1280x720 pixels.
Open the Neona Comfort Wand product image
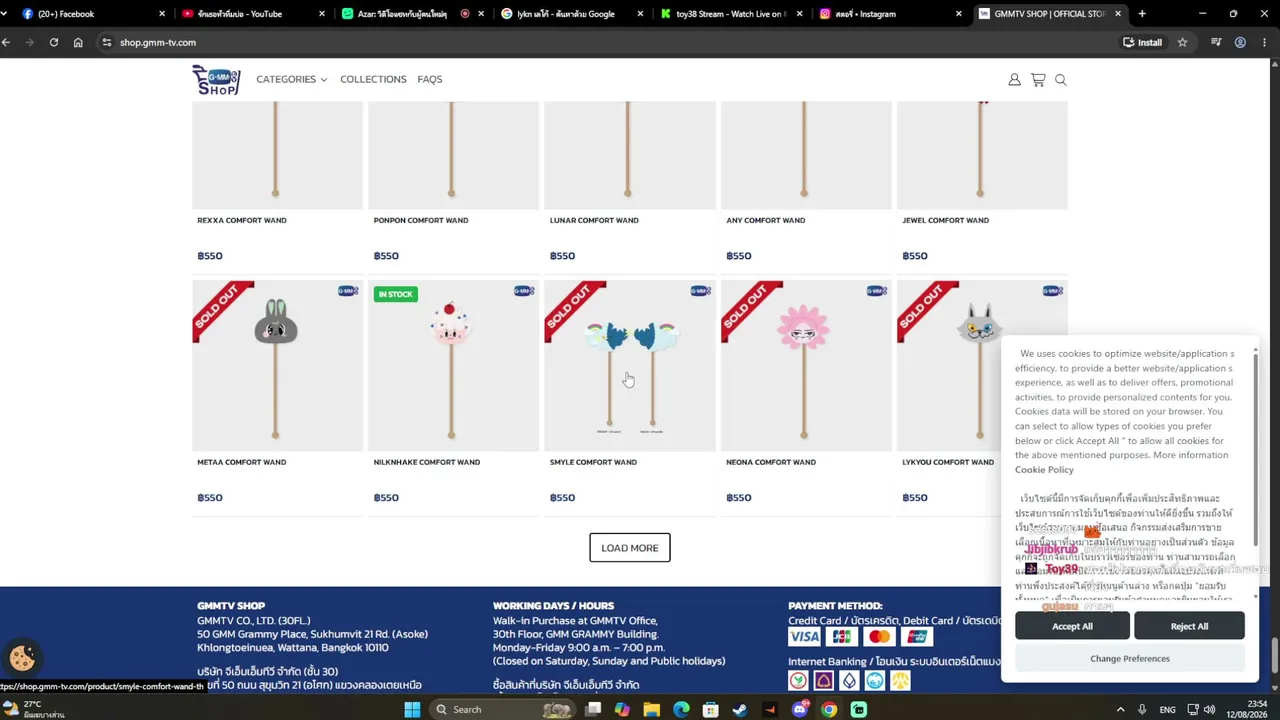coord(806,366)
